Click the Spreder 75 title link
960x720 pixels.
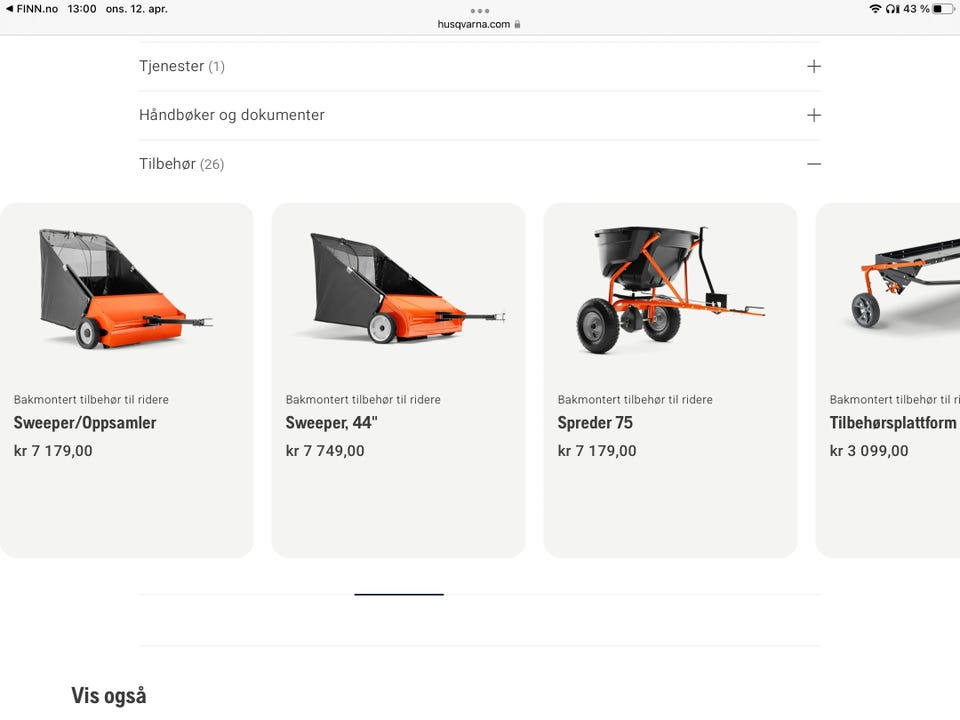tap(595, 423)
